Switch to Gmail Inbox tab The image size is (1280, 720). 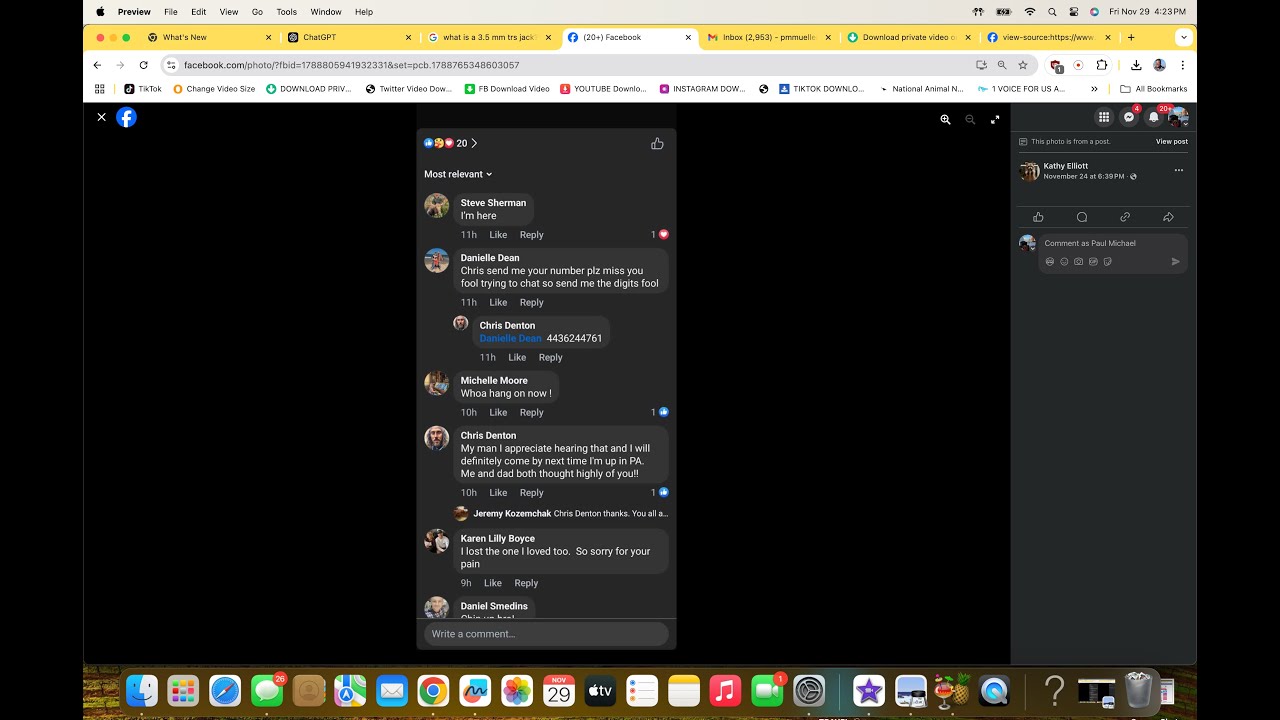coord(769,37)
